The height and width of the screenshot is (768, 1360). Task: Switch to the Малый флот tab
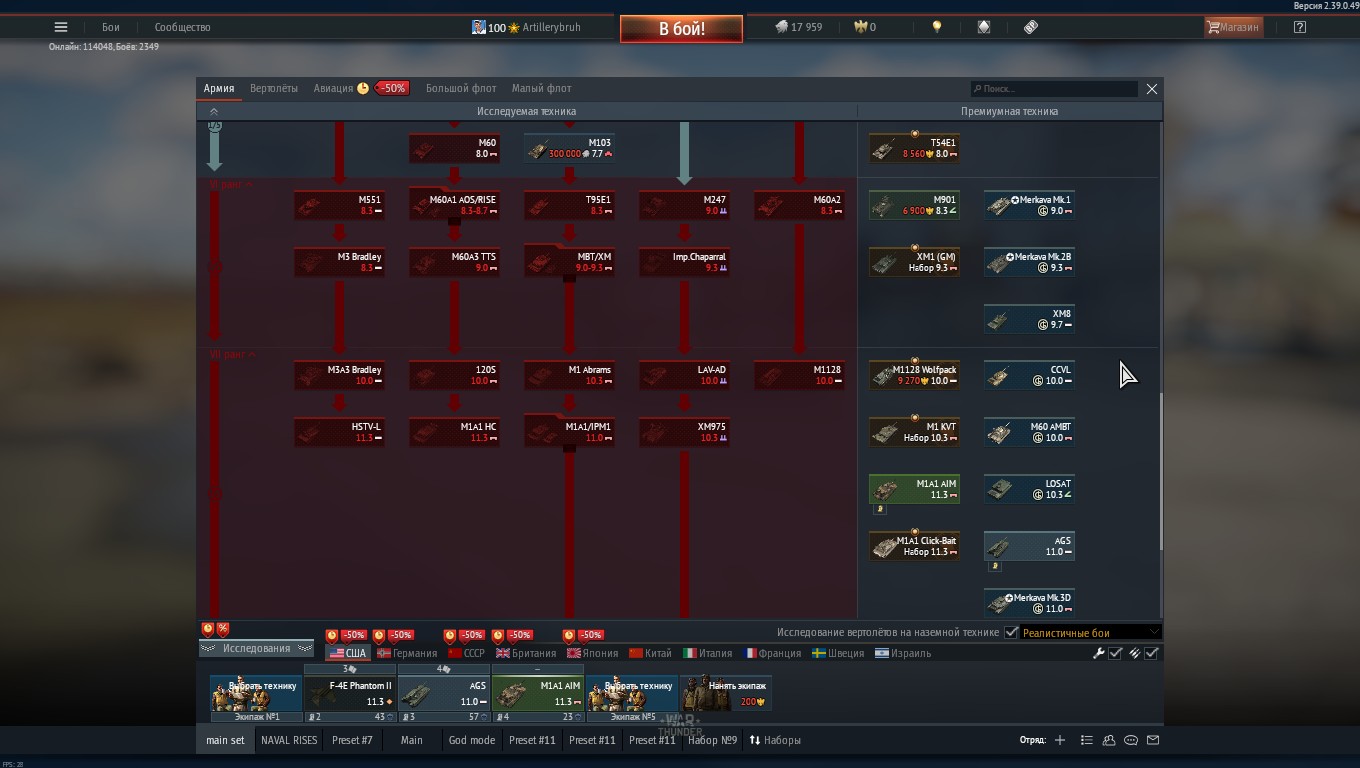(x=542, y=88)
